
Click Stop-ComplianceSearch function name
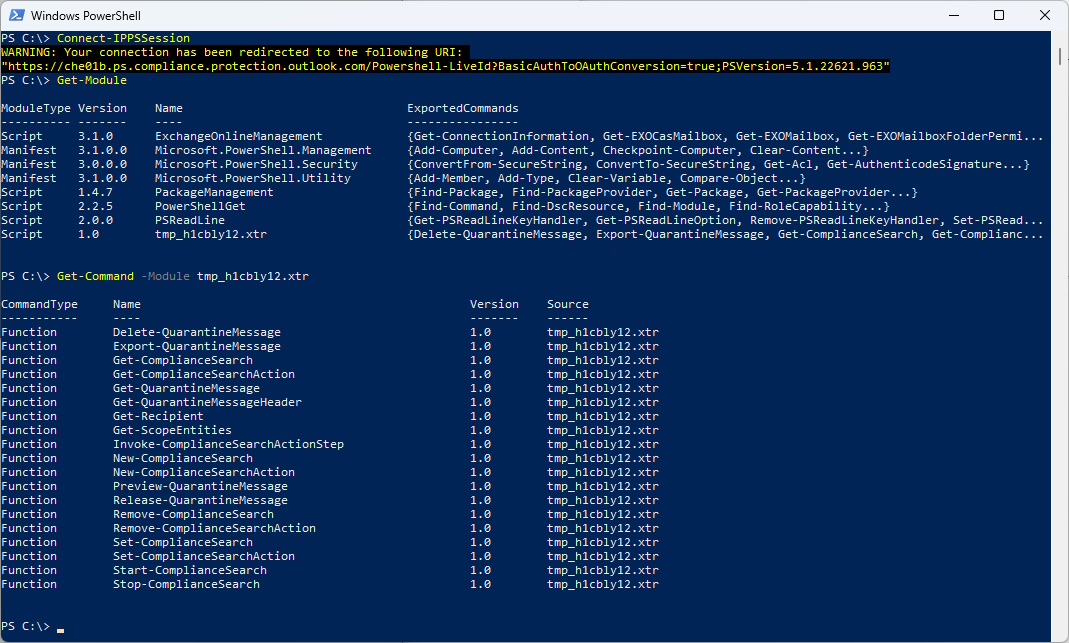[186, 584]
